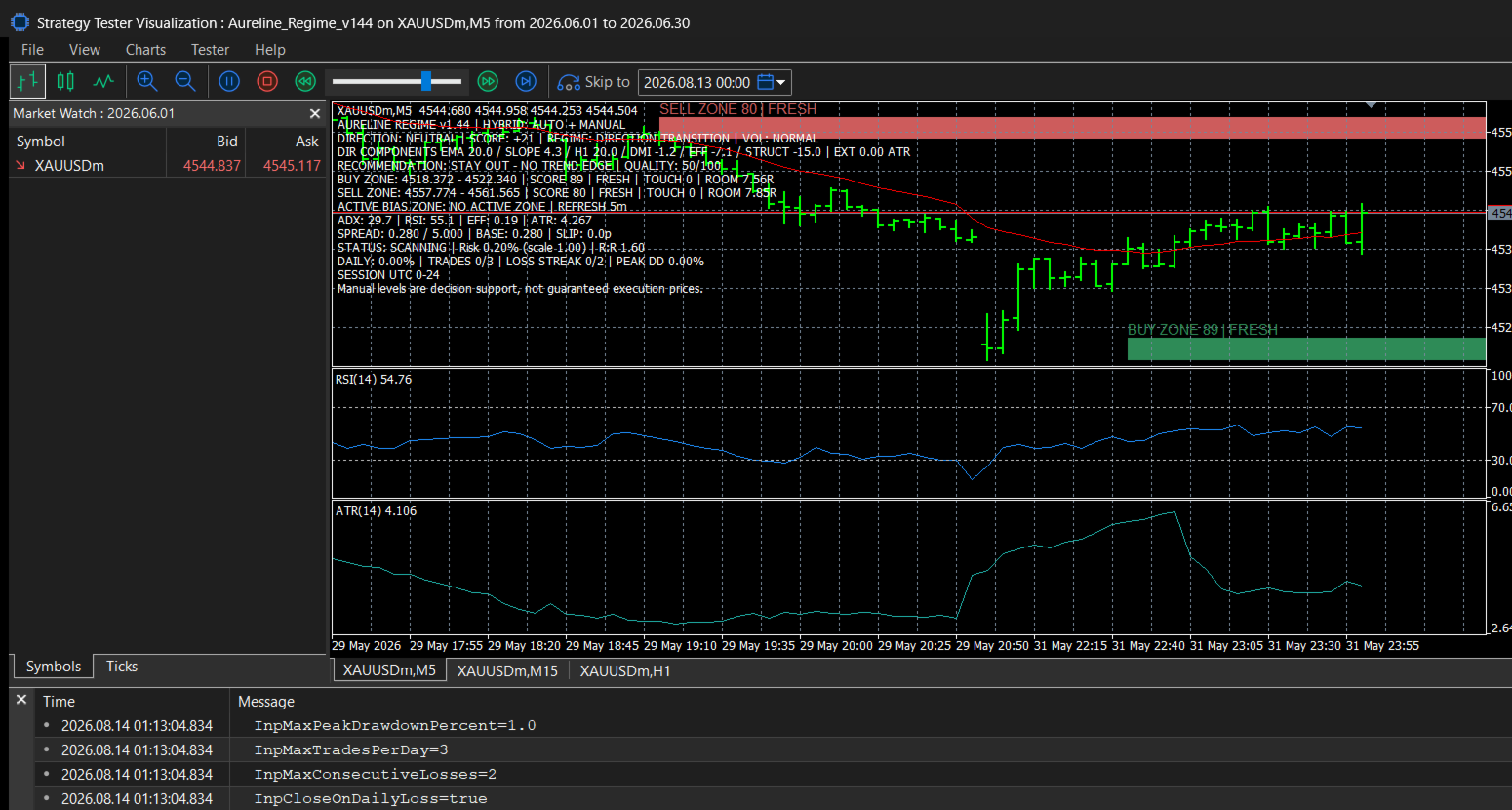
Task: Click the ATR(14) 4.106 indicator label
Action: (376, 511)
